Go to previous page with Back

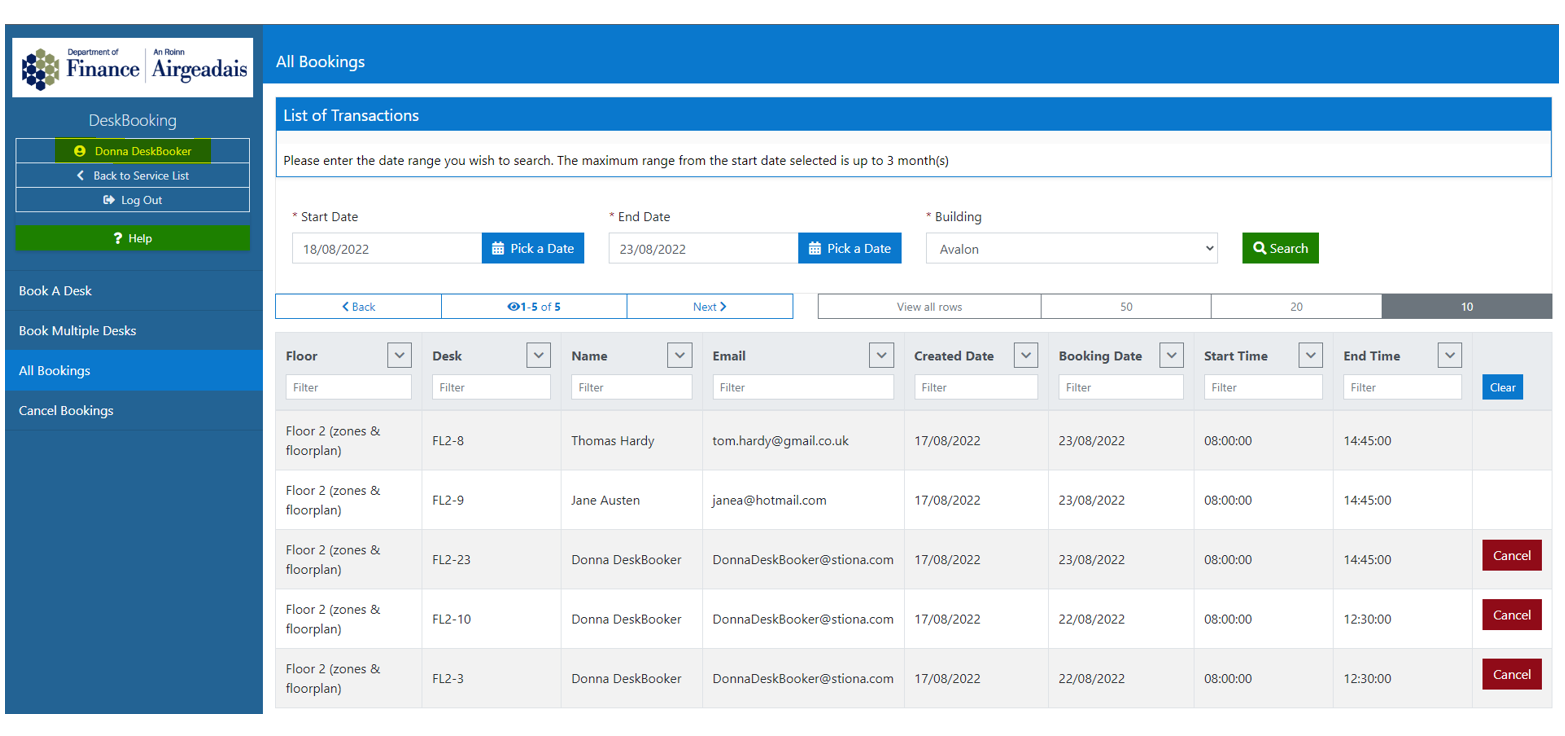358,306
